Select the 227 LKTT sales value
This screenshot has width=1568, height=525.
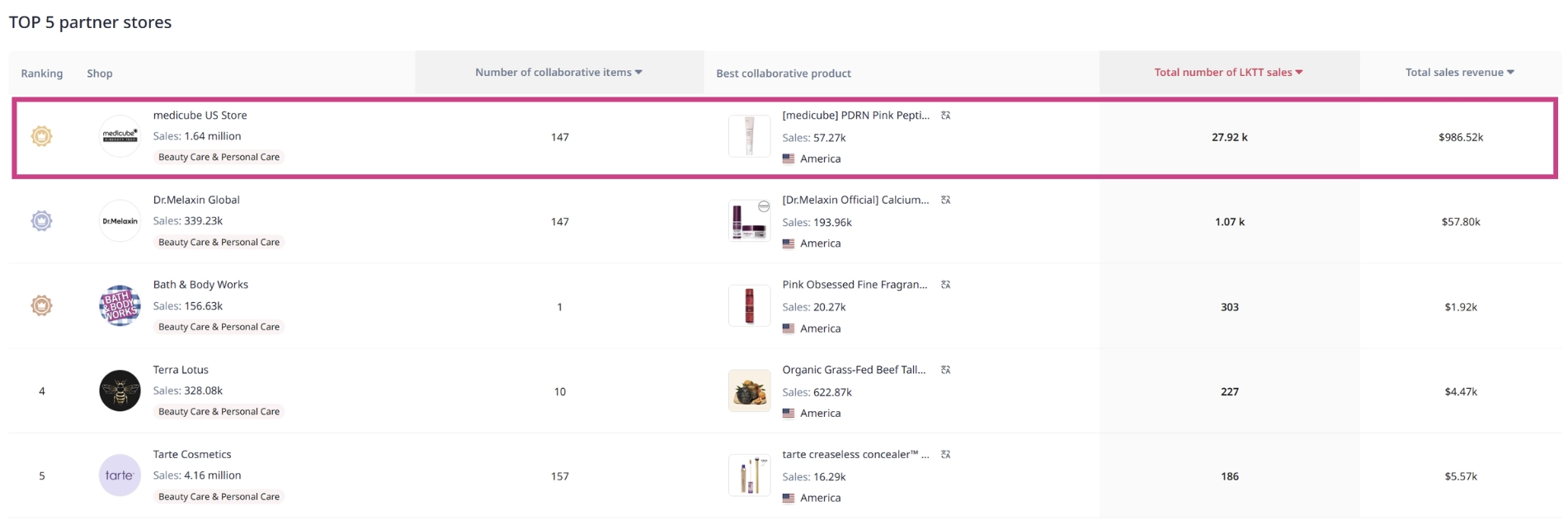[1229, 392]
